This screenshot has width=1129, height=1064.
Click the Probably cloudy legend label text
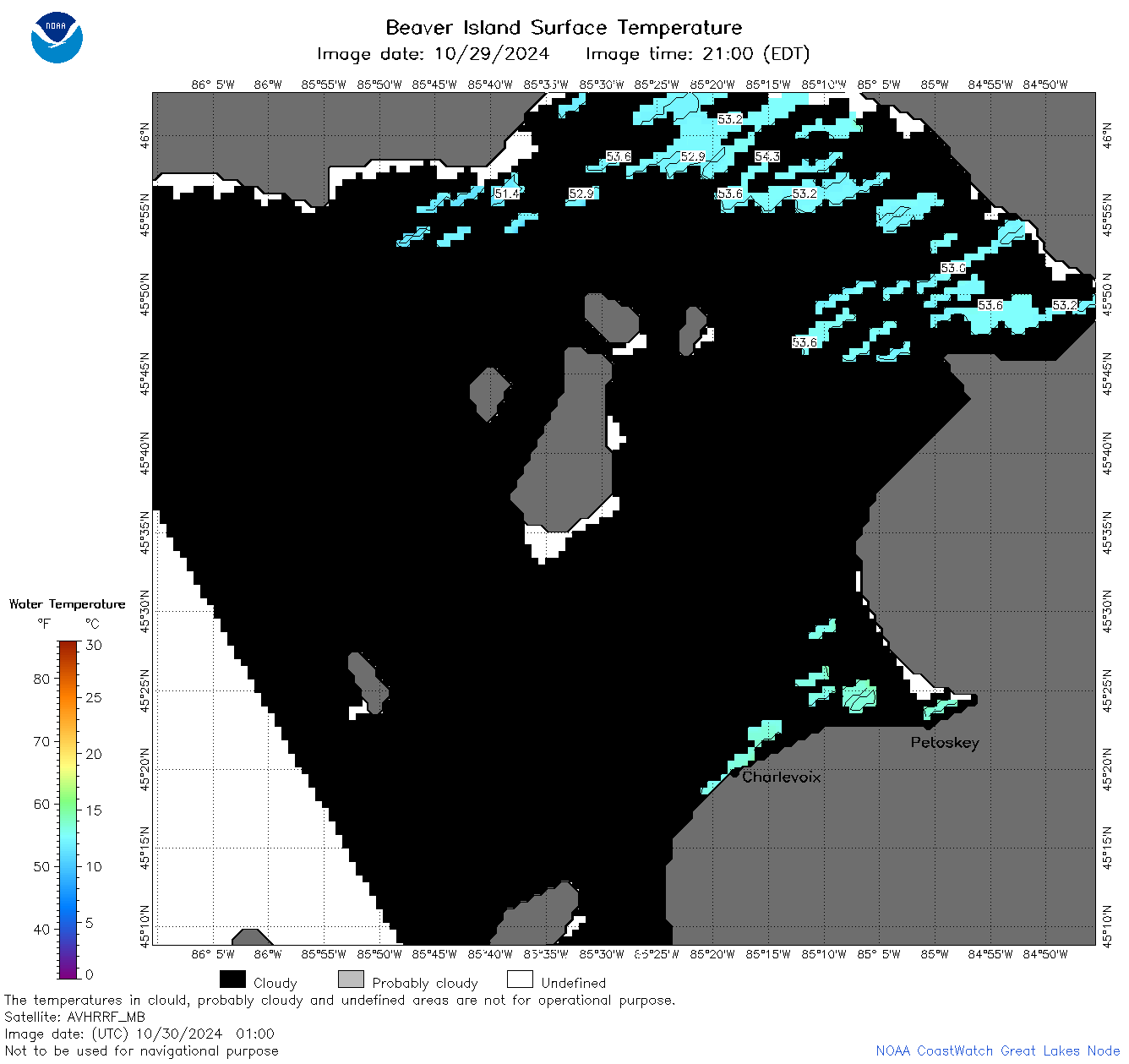coord(425,983)
